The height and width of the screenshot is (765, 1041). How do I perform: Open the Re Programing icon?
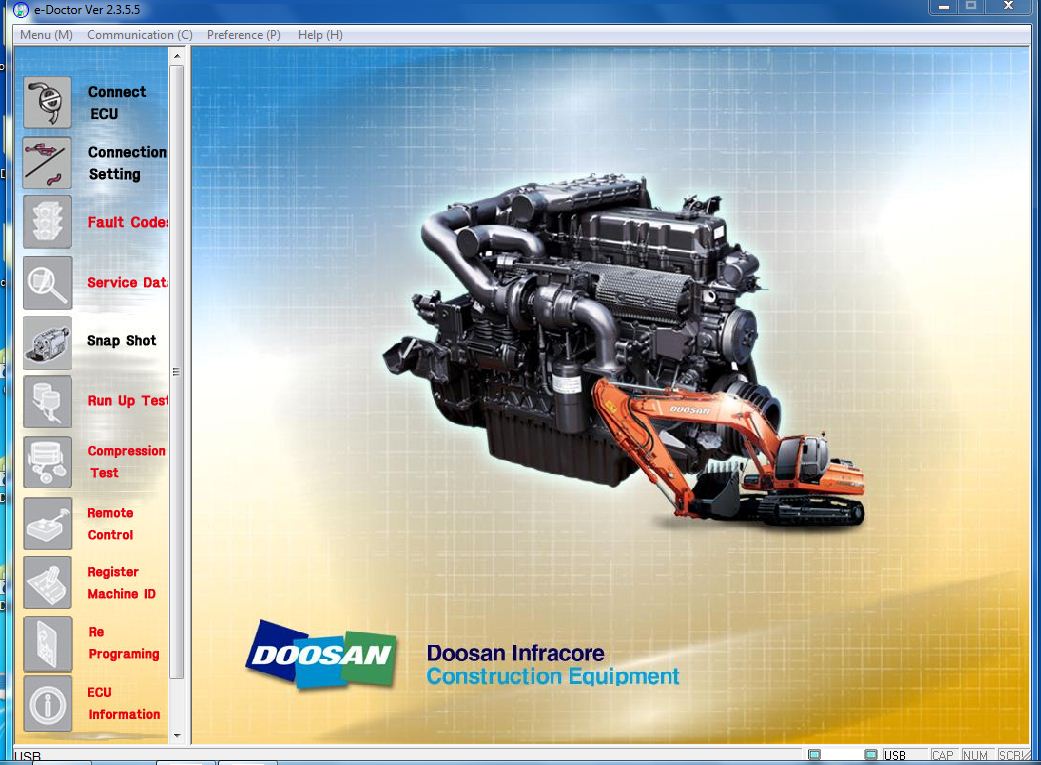[x=47, y=643]
